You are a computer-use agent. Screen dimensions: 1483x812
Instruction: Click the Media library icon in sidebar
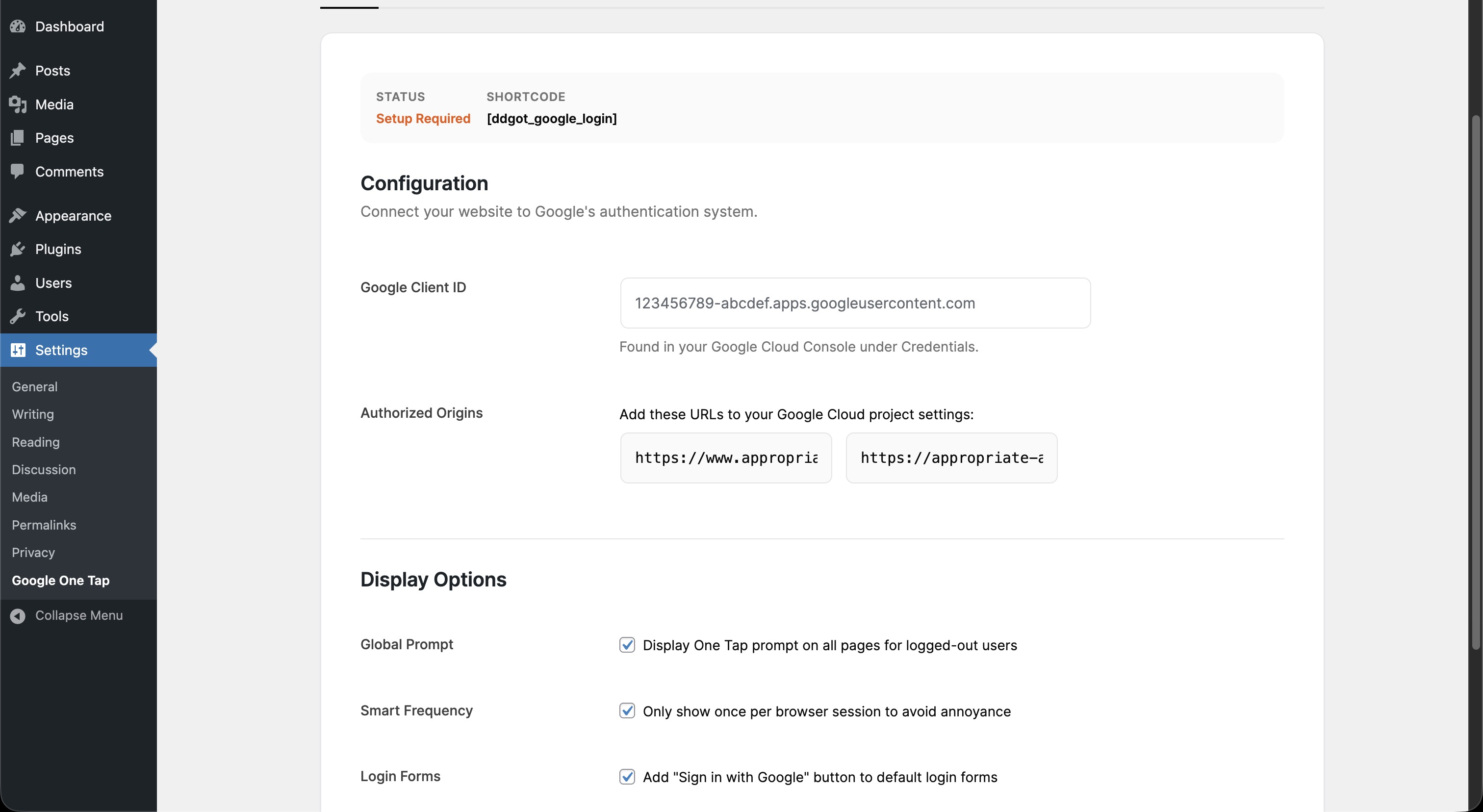(18, 104)
